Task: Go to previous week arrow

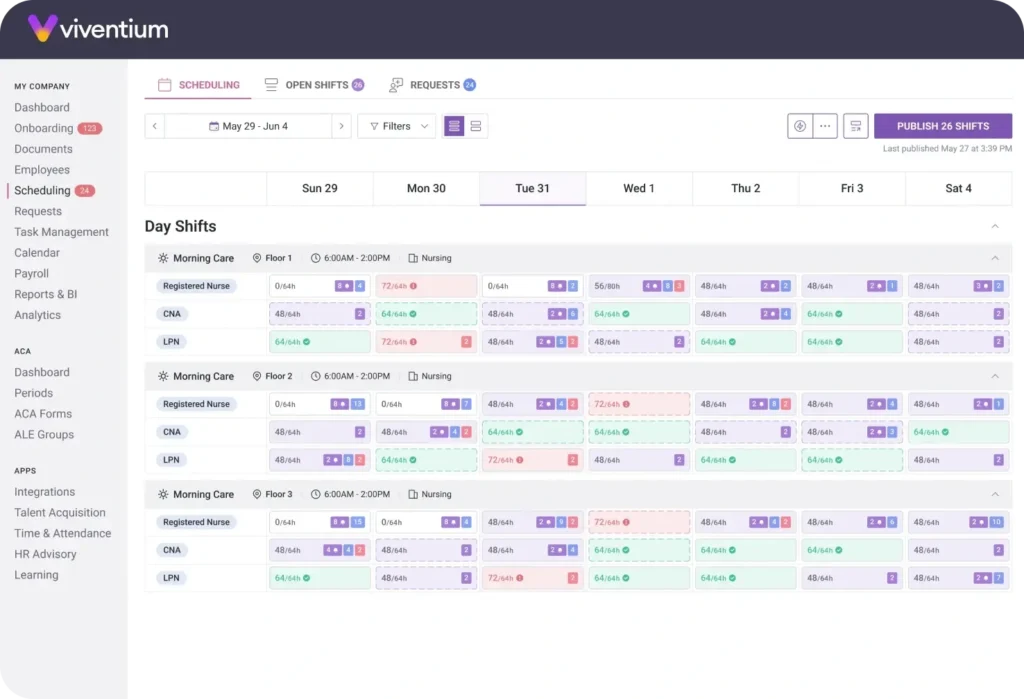Action: [155, 126]
